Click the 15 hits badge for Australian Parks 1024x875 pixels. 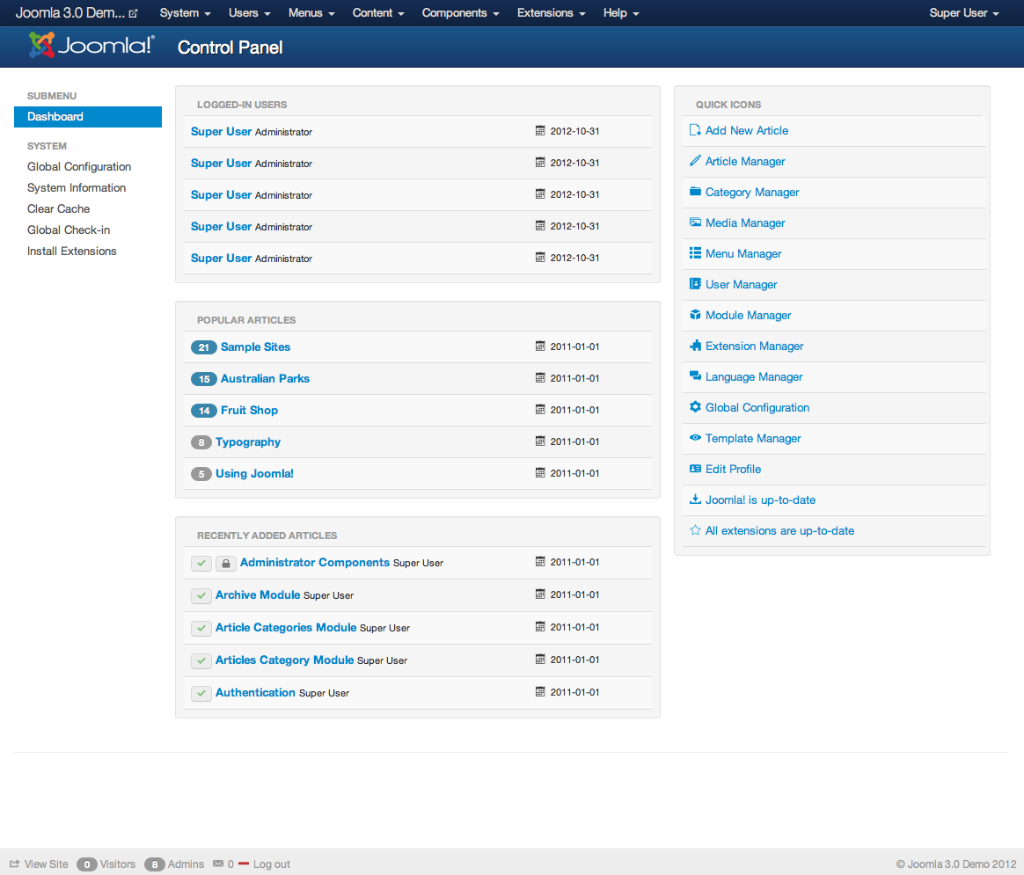point(204,379)
